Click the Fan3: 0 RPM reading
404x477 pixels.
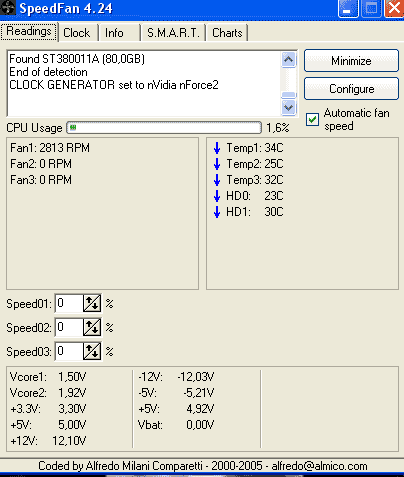click(41, 180)
